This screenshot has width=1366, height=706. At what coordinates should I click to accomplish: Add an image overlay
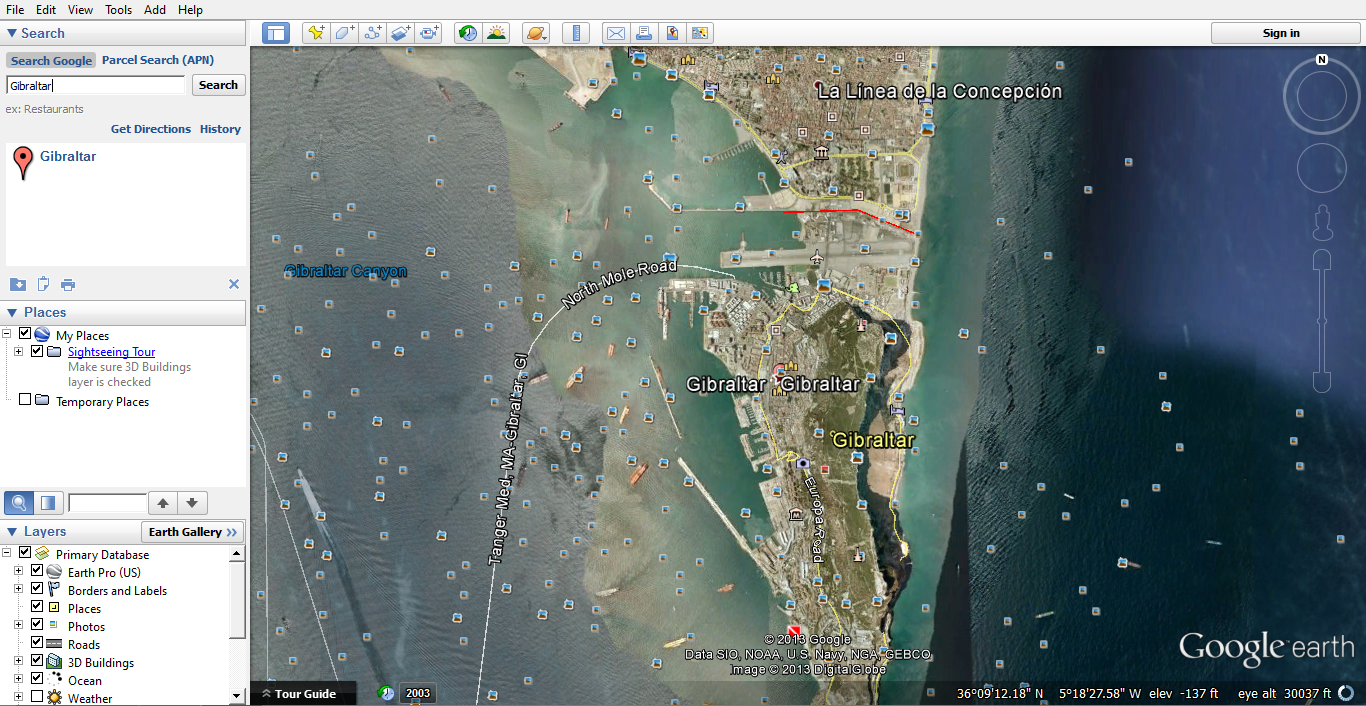(401, 33)
